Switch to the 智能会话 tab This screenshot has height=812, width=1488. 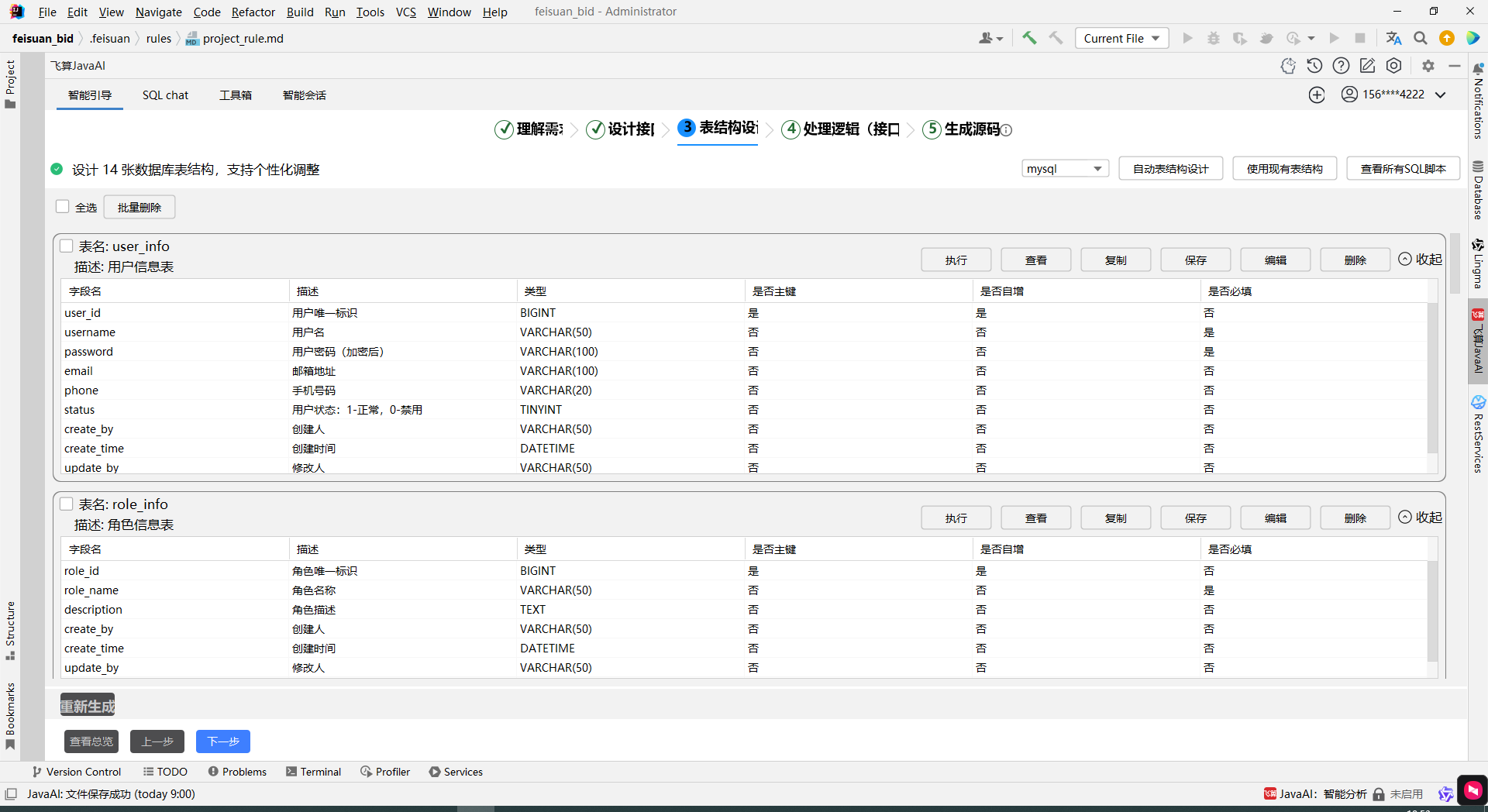click(x=305, y=95)
